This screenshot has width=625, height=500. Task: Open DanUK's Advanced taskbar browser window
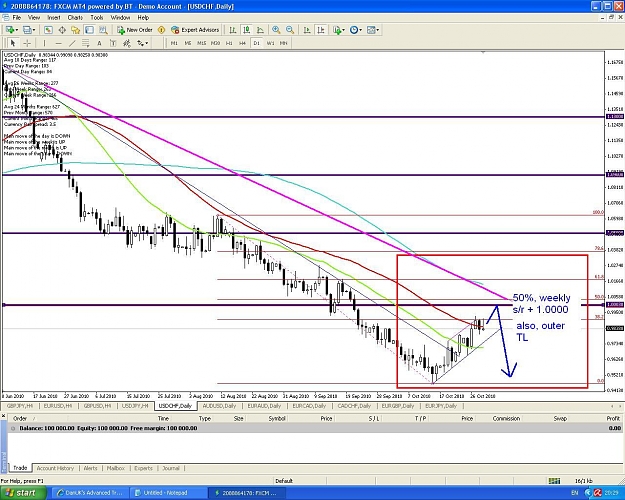(90, 493)
